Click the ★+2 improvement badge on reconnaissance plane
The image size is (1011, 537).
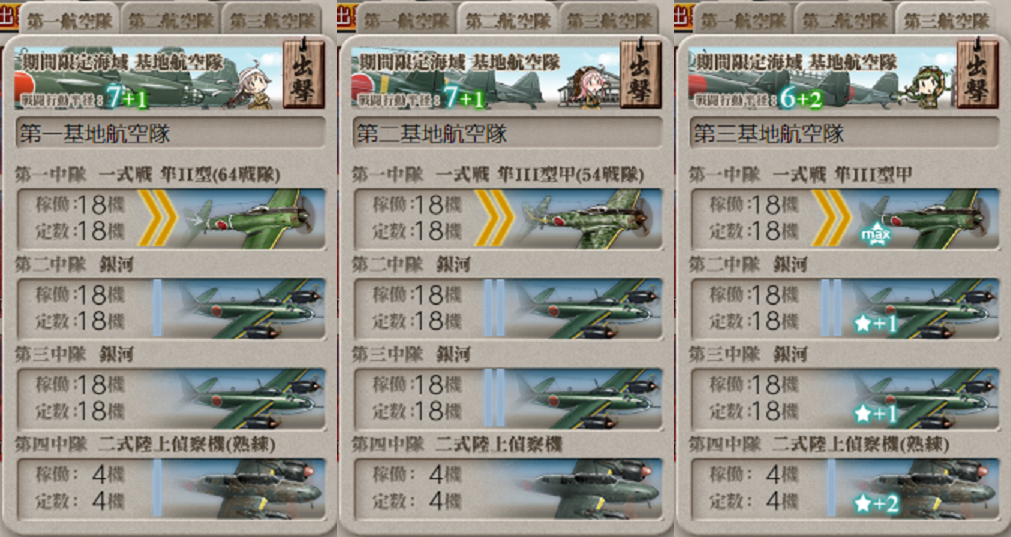[876, 504]
